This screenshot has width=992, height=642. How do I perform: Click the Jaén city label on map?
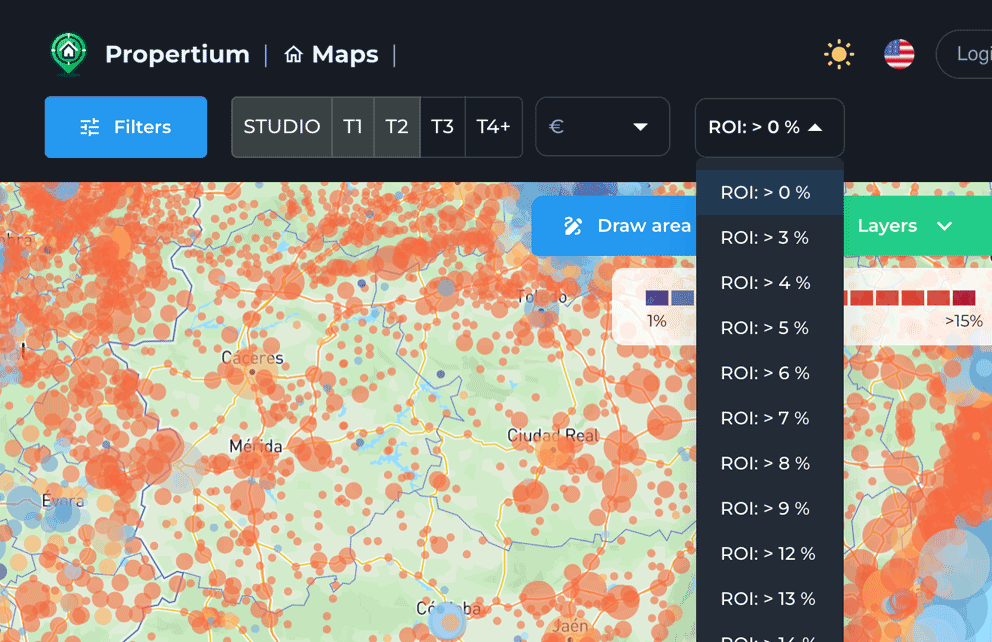pos(569,626)
